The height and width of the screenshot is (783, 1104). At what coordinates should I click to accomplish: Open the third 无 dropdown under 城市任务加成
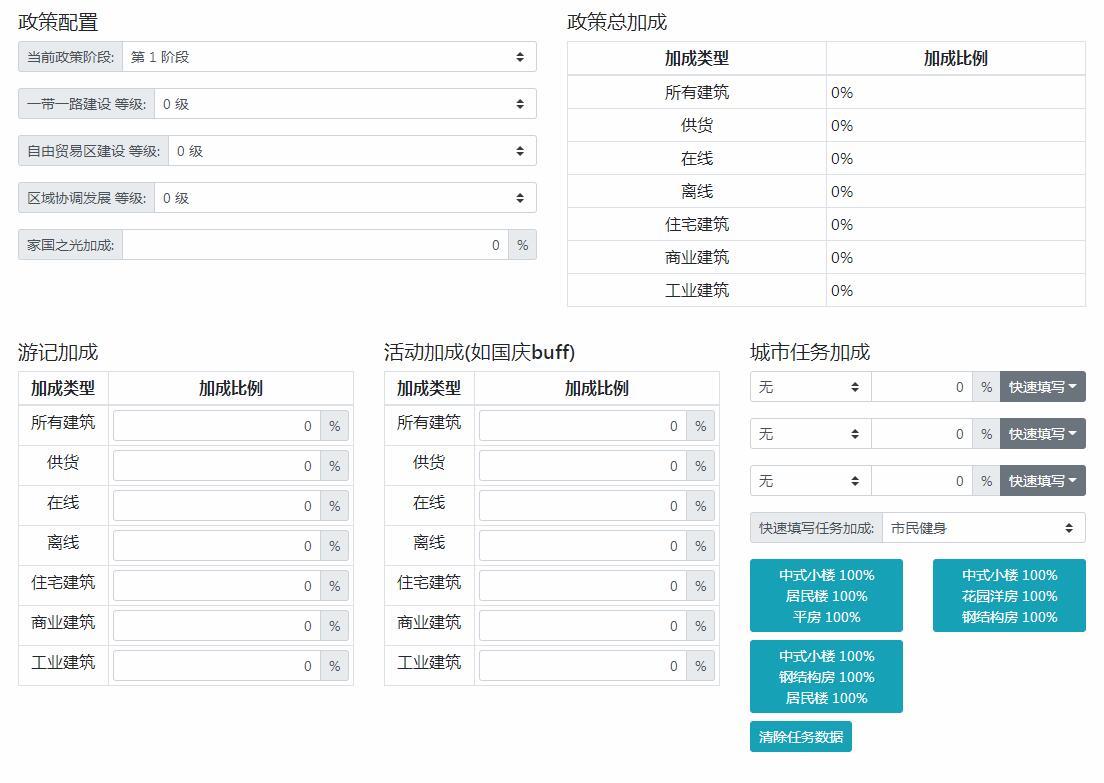pos(810,481)
